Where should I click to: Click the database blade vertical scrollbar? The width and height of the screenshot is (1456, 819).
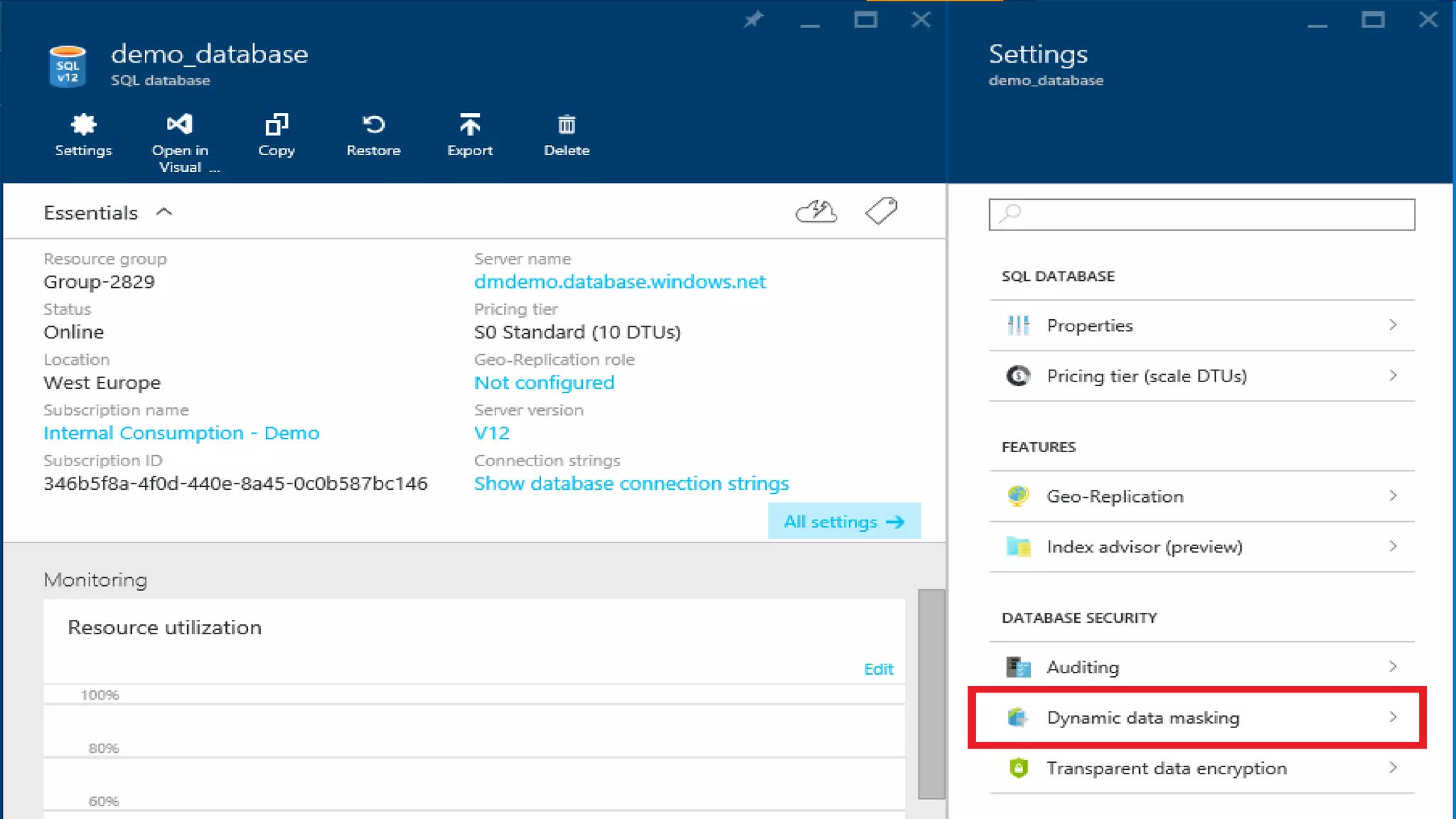(931, 693)
